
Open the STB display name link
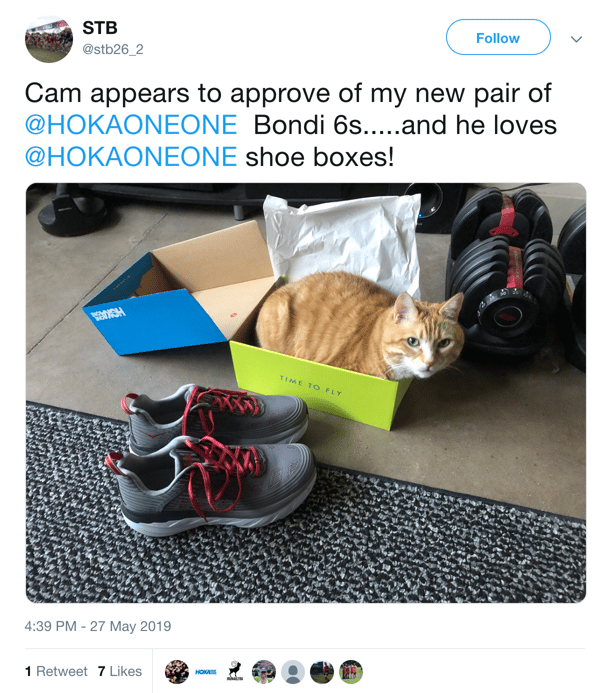[100, 28]
